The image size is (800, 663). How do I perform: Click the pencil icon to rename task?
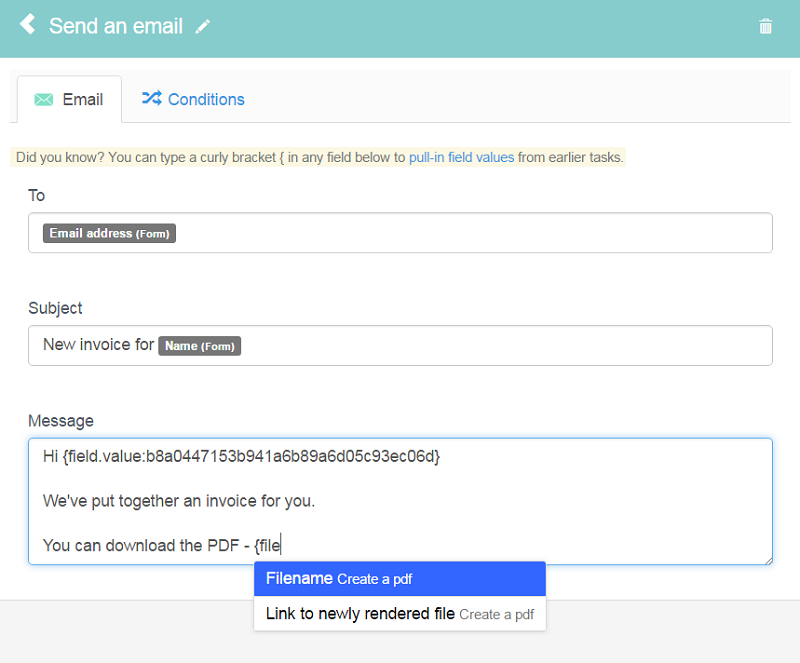point(203,27)
